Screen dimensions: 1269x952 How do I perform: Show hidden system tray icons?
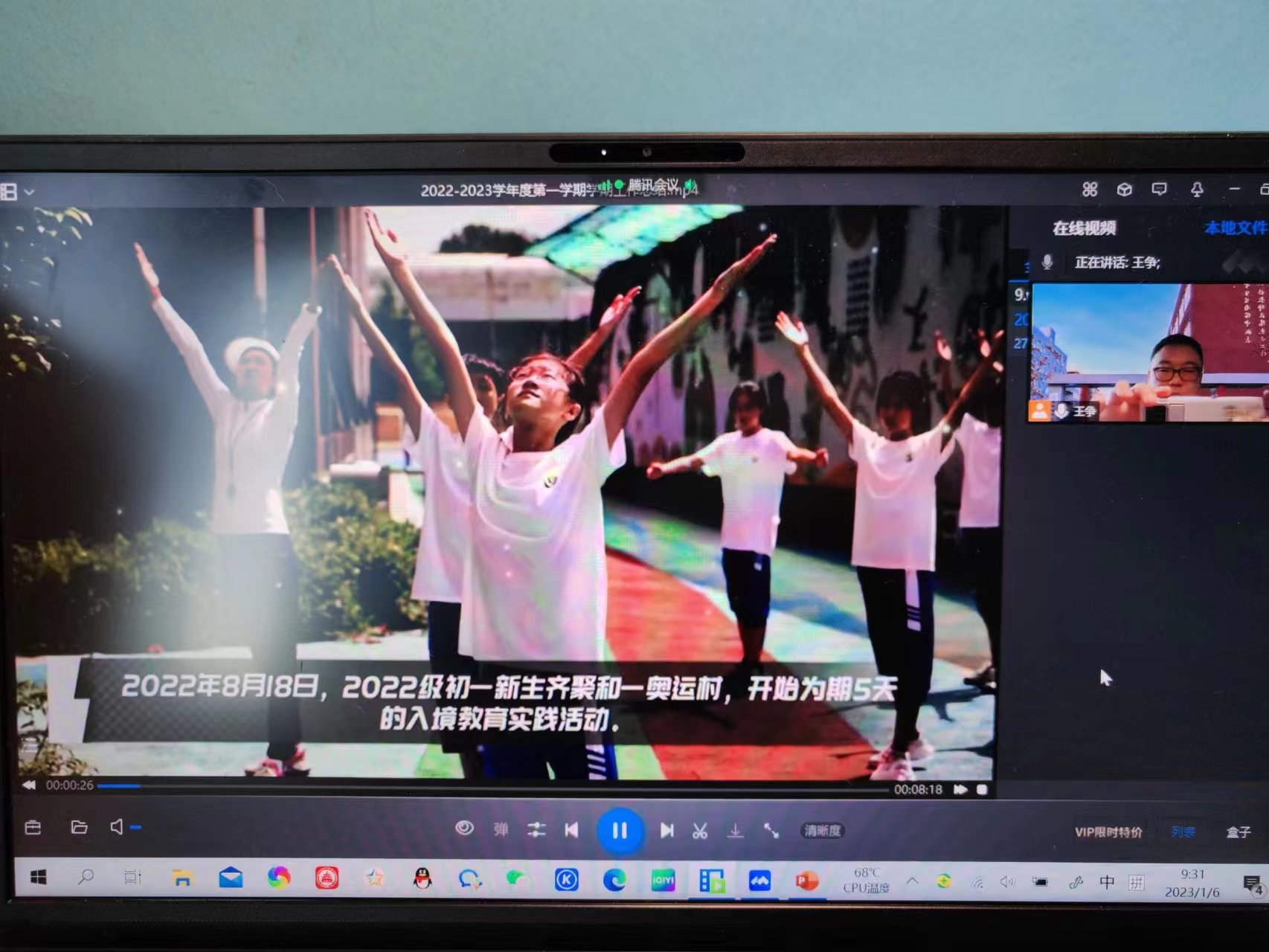[912, 881]
